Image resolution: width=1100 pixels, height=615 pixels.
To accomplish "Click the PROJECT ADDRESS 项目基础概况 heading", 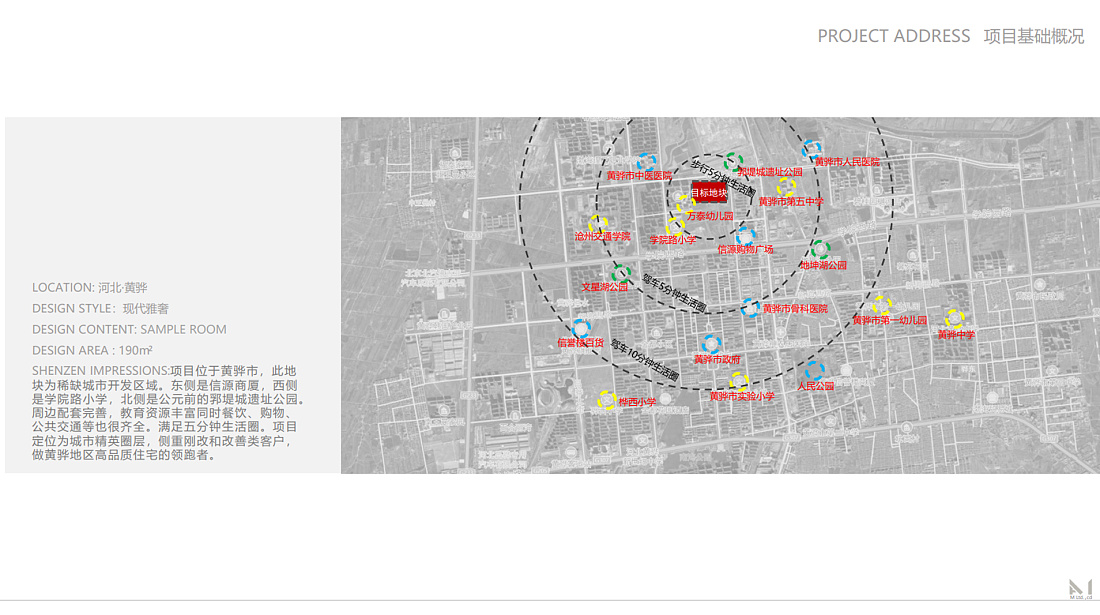I will click(x=950, y=36).
